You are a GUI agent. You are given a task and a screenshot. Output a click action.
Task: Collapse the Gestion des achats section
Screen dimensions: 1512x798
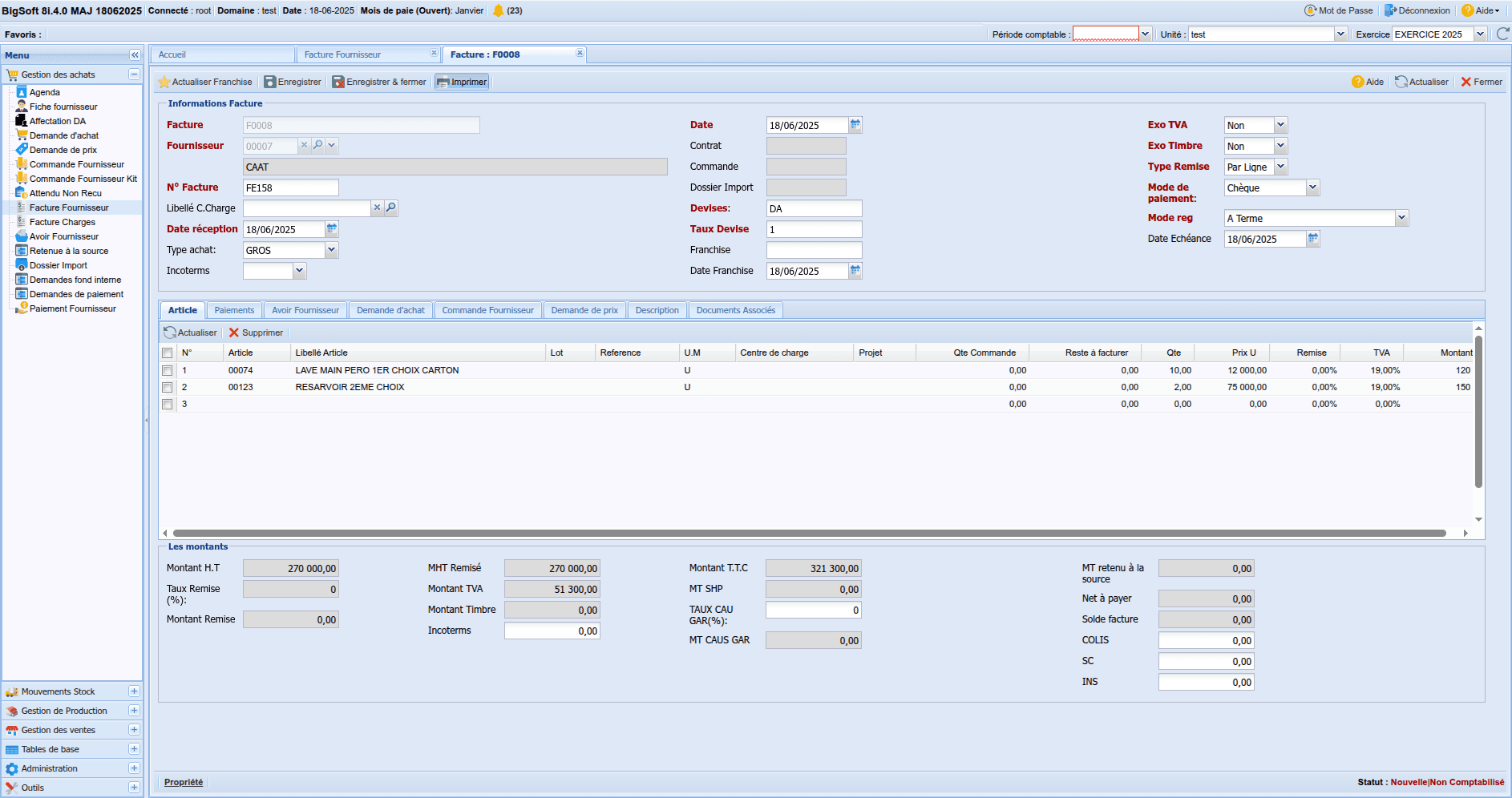[x=134, y=75]
